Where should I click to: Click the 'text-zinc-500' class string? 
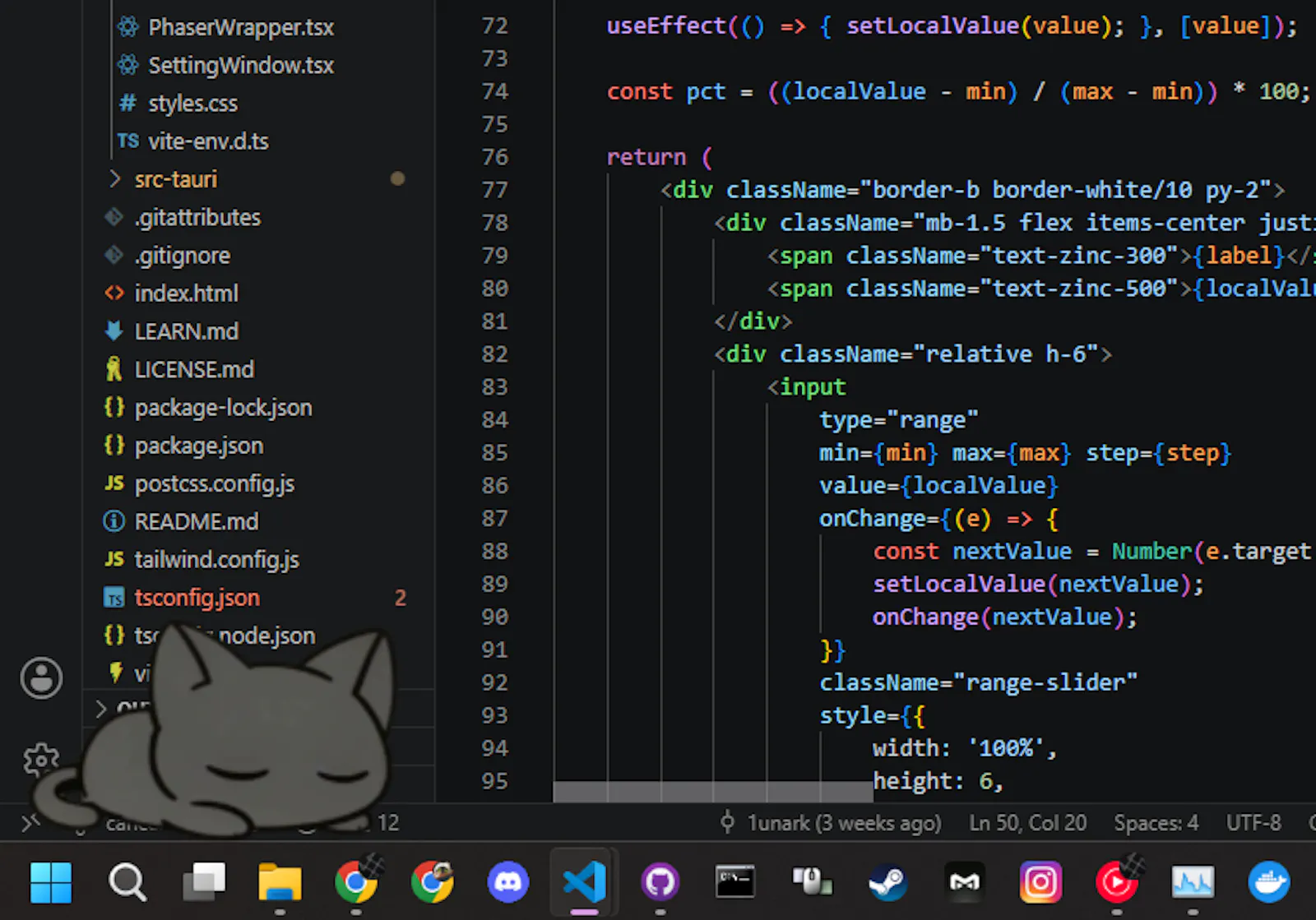(x=1080, y=288)
